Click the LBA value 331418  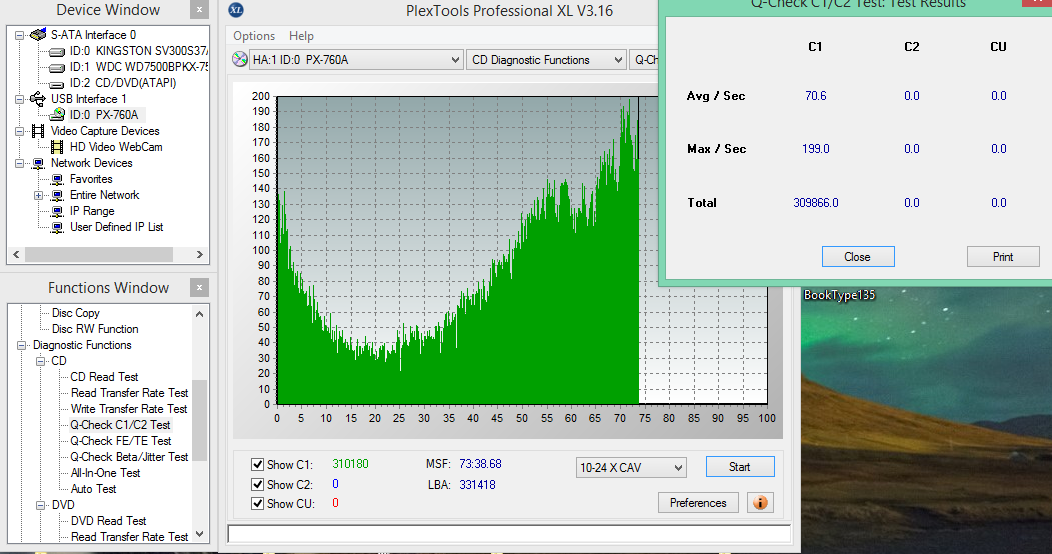[x=478, y=485]
